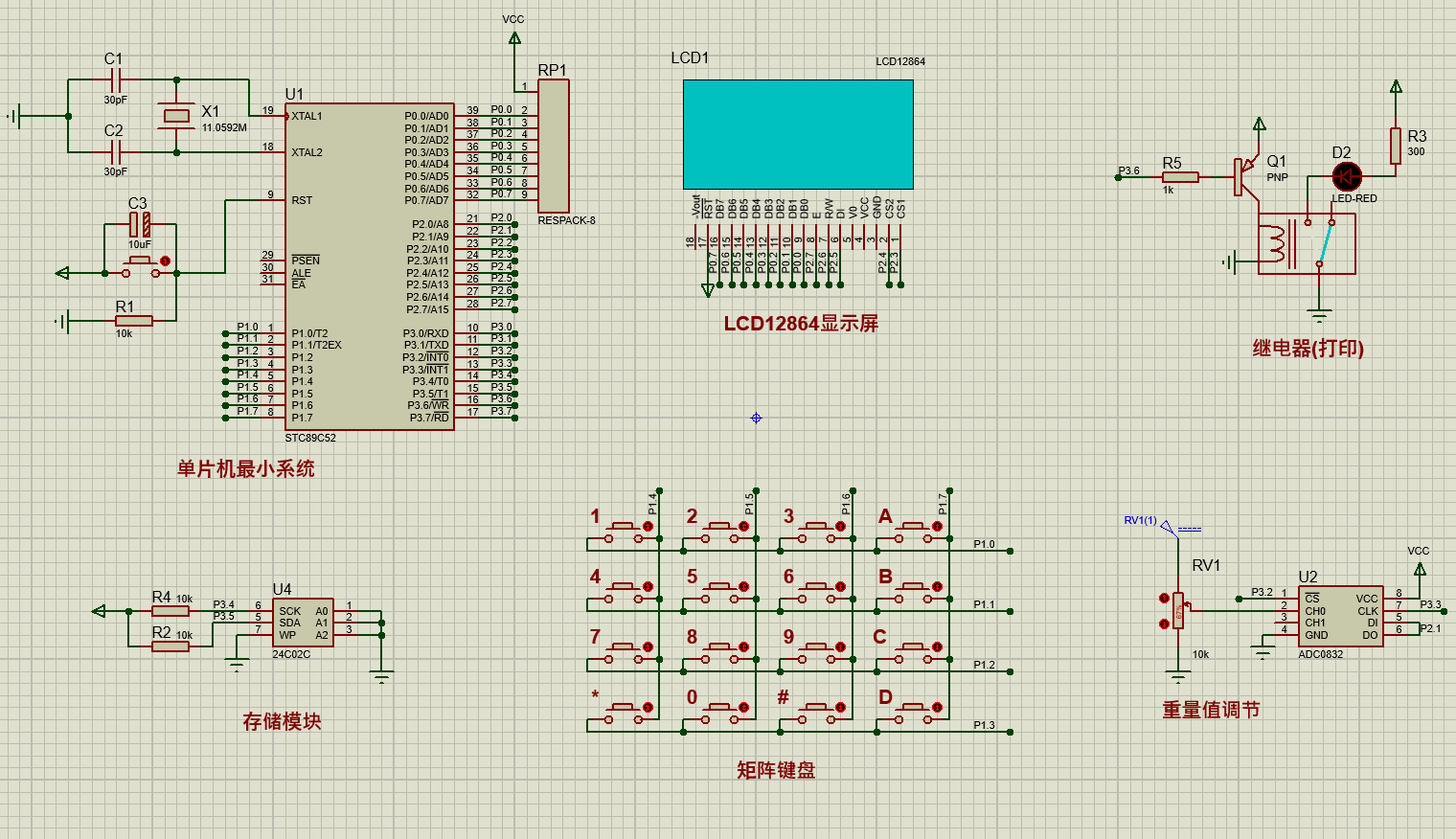Select the RP1 resistor pack
The height and width of the screenshot is (839, 1456).
point(554,146)
